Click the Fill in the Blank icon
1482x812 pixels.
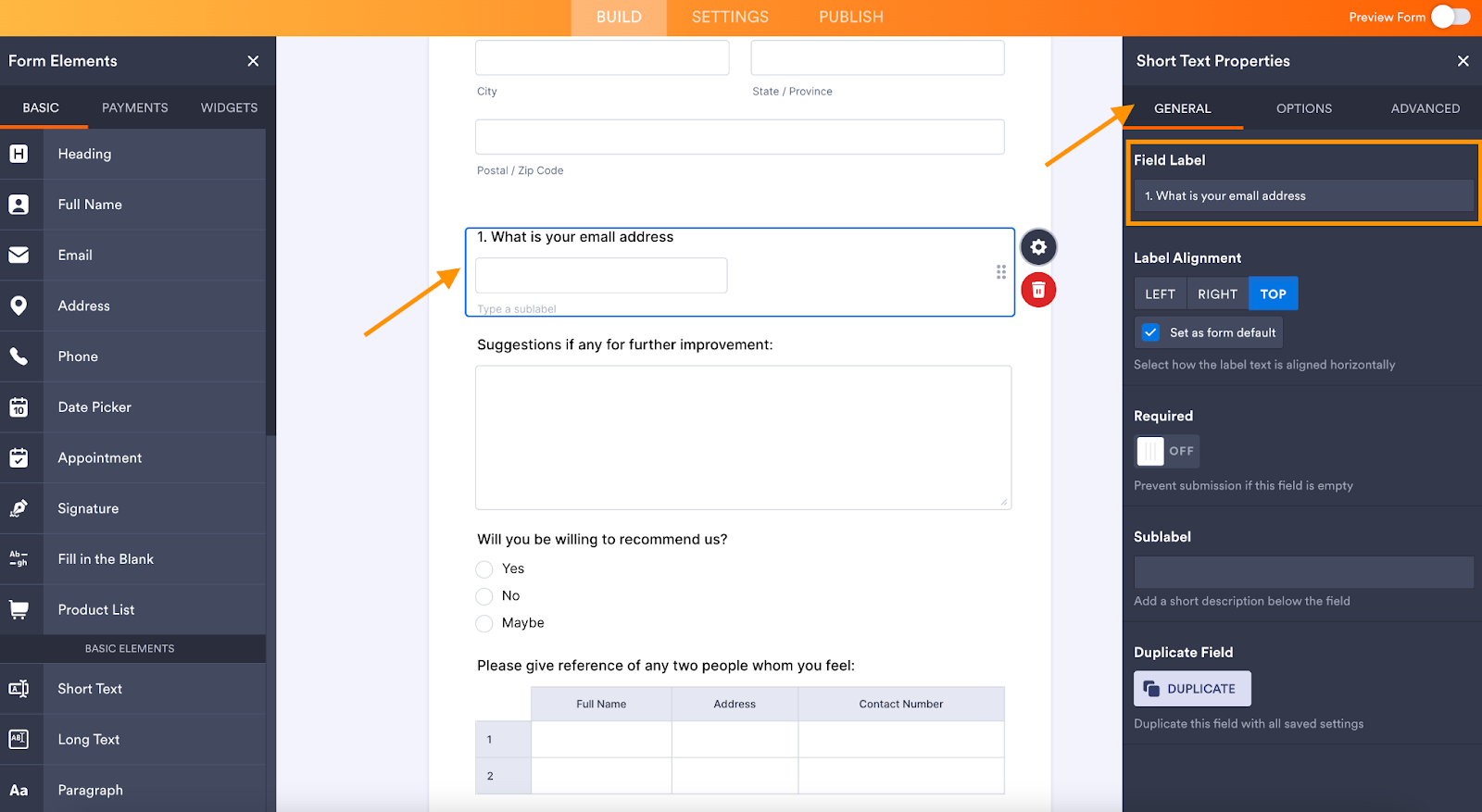pos(19,559)
